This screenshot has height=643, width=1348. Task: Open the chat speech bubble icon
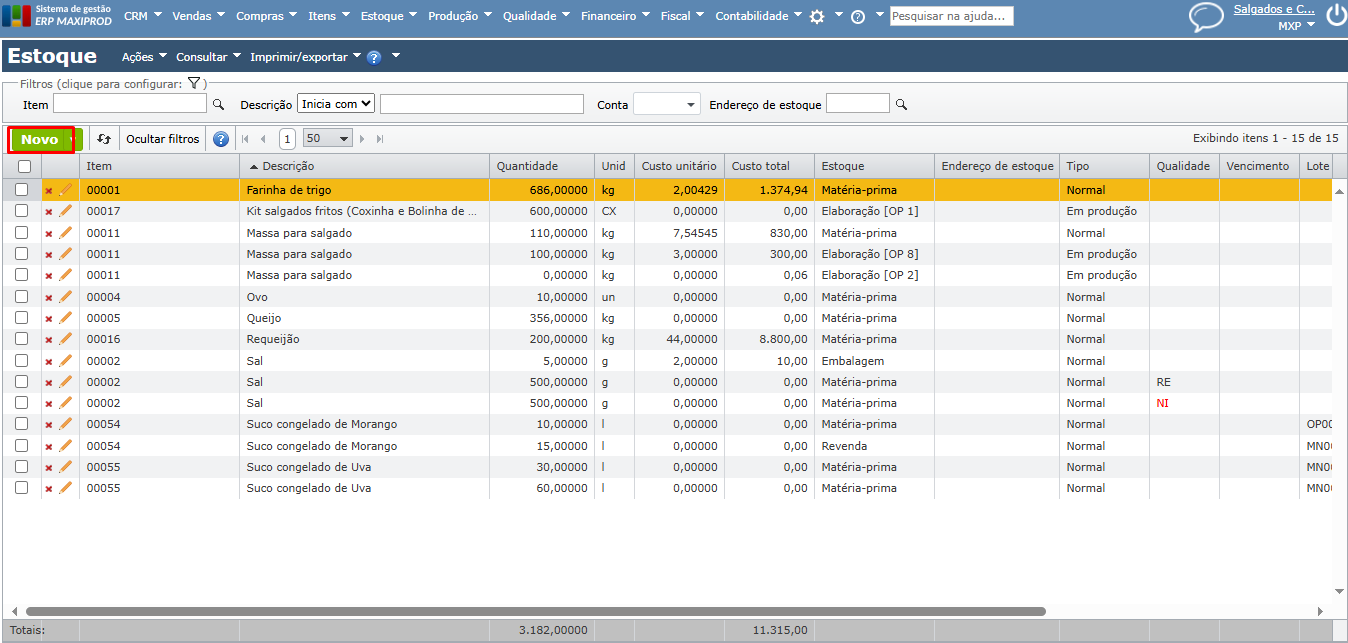pyautogui.click(x=1206, y=17)
